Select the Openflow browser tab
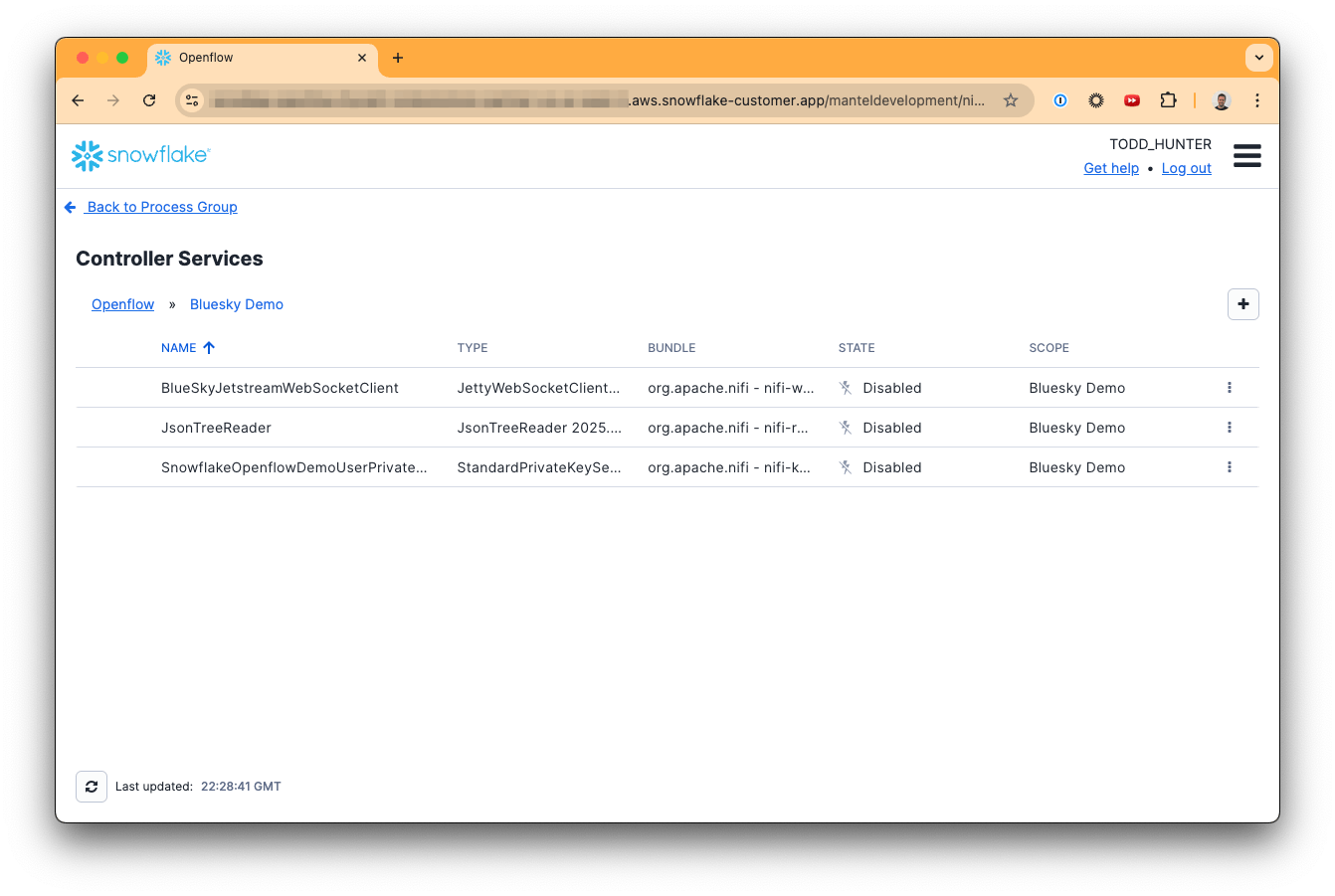 (263, 58)
